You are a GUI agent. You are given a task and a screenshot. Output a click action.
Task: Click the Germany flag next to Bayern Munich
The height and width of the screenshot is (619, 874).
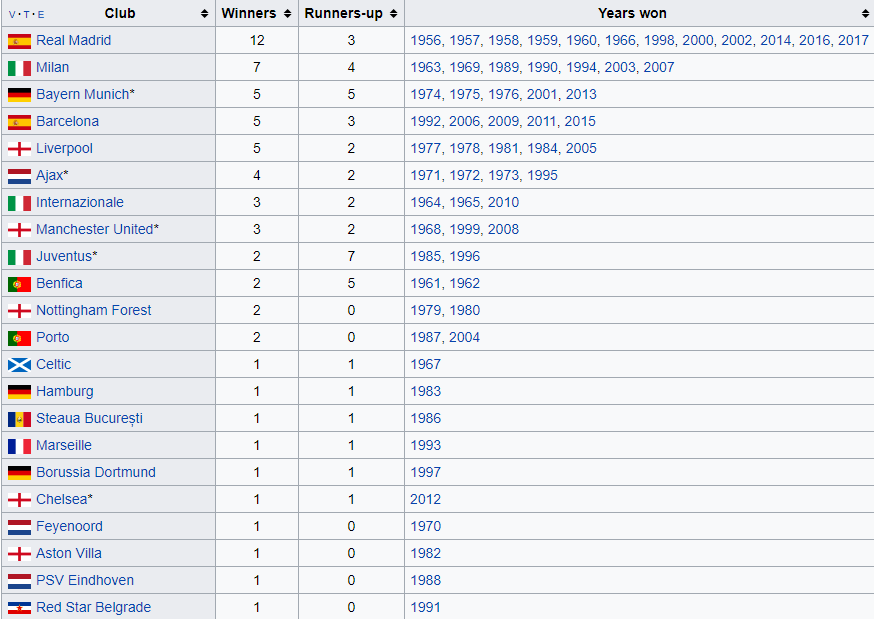20,95
